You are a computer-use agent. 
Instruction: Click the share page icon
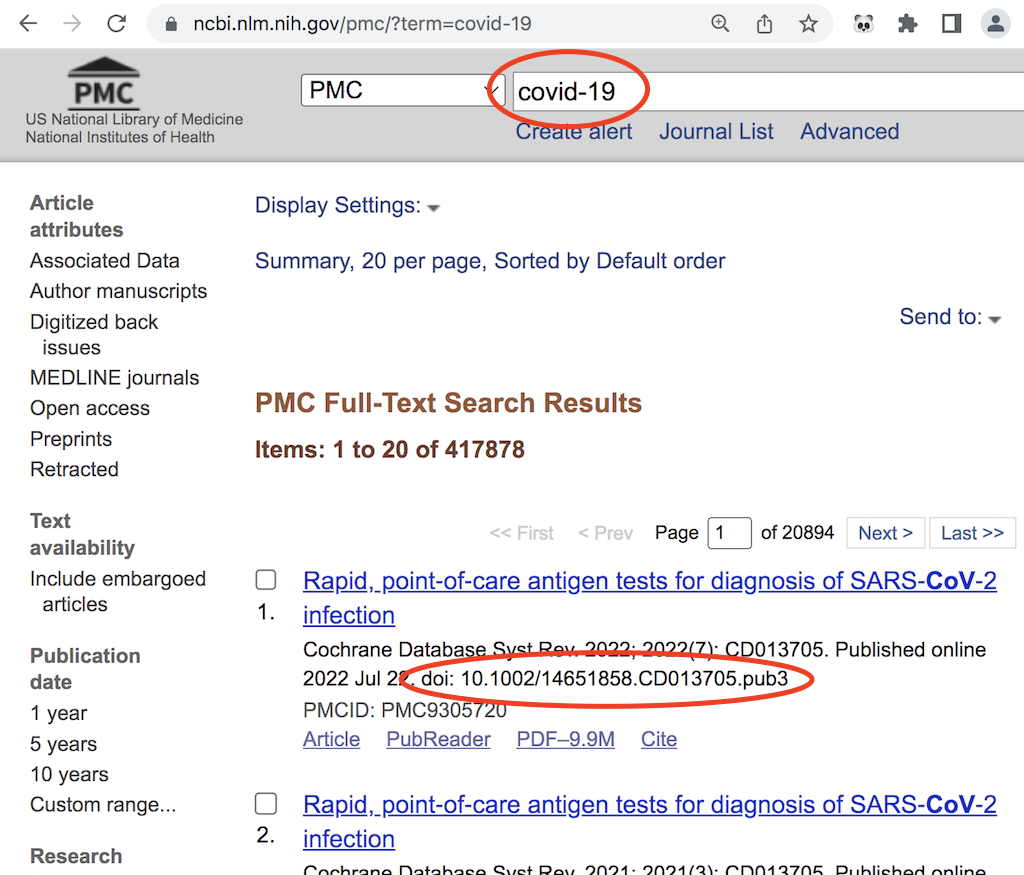point(764,24)
